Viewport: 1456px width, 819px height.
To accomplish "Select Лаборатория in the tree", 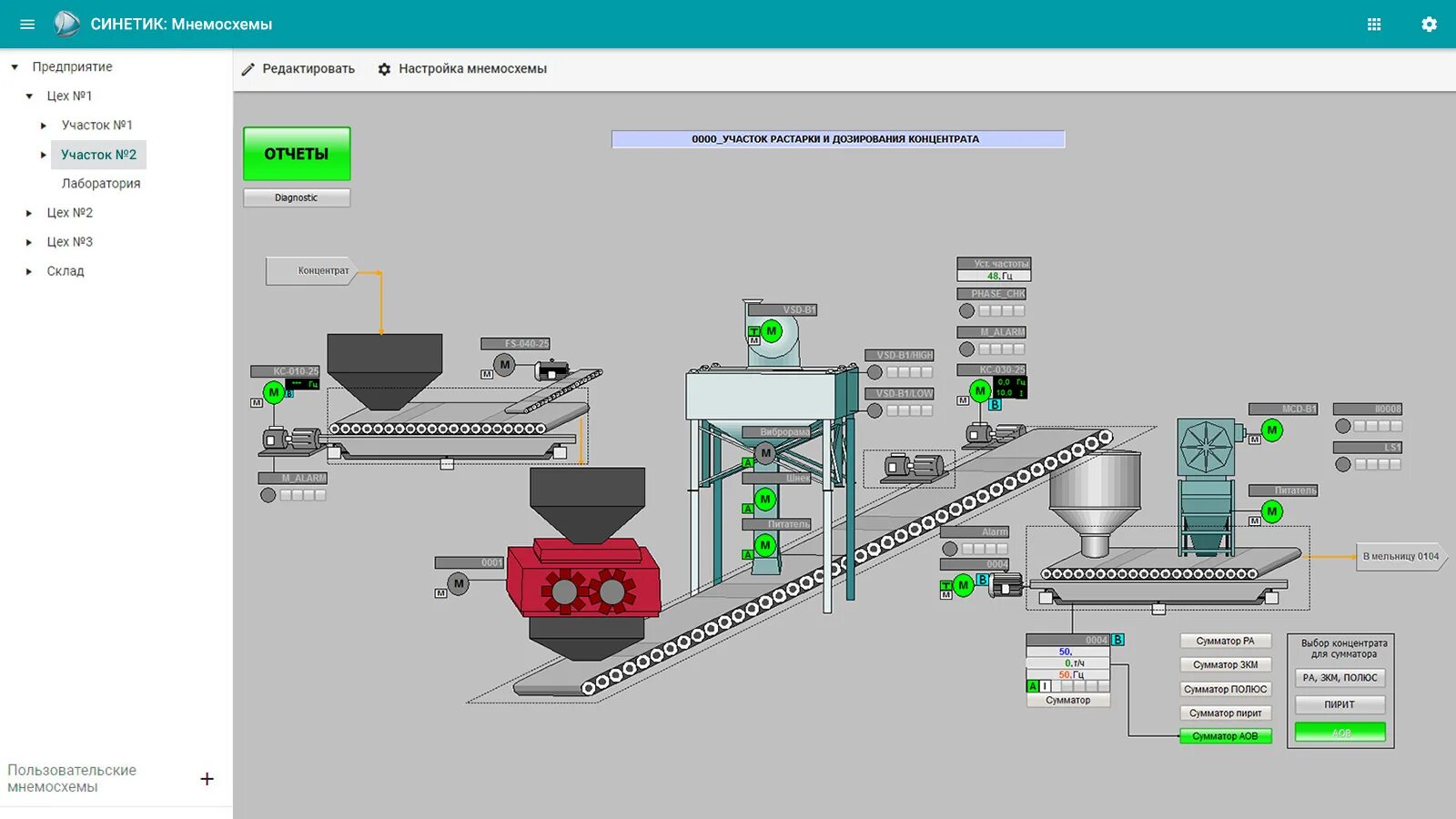I will tap(101, 184).
